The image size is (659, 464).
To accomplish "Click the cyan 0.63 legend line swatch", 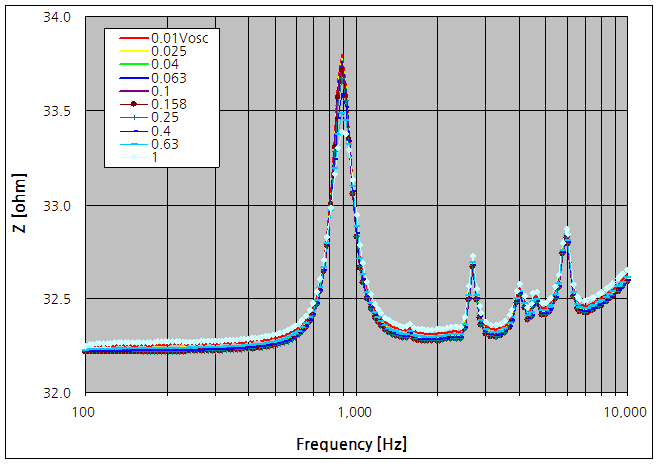I will 134,144.
